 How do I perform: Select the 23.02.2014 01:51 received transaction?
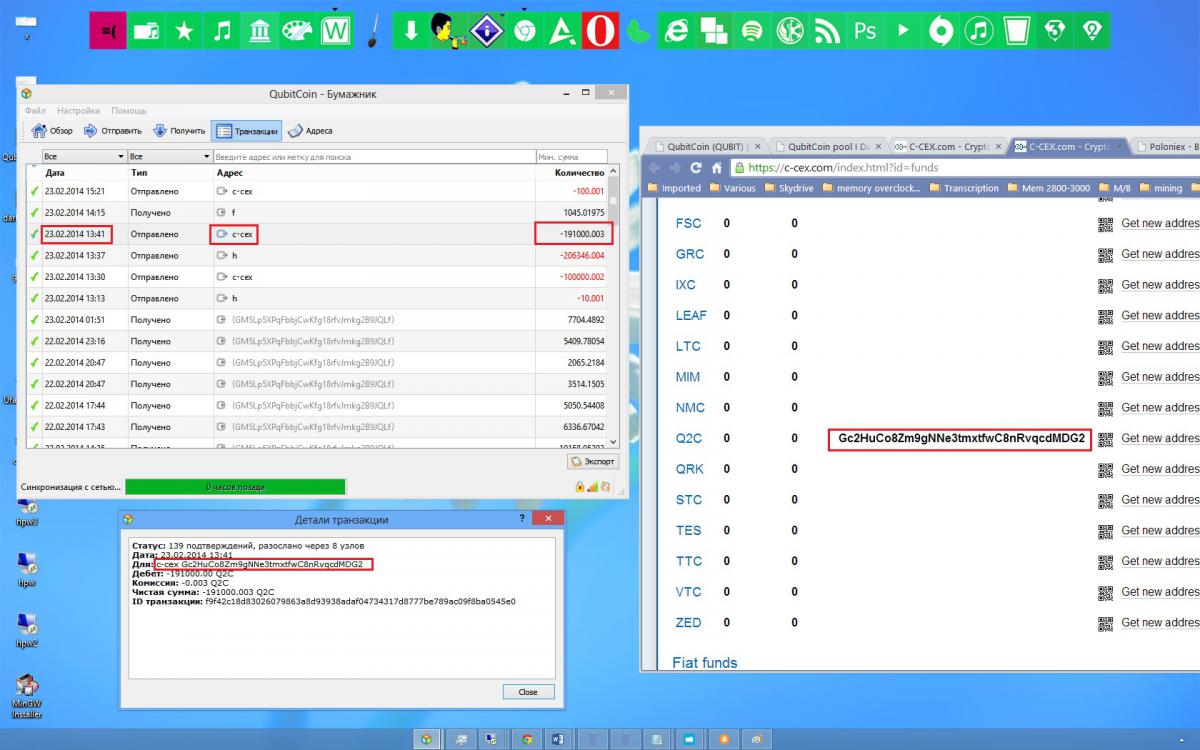[317, 319]
